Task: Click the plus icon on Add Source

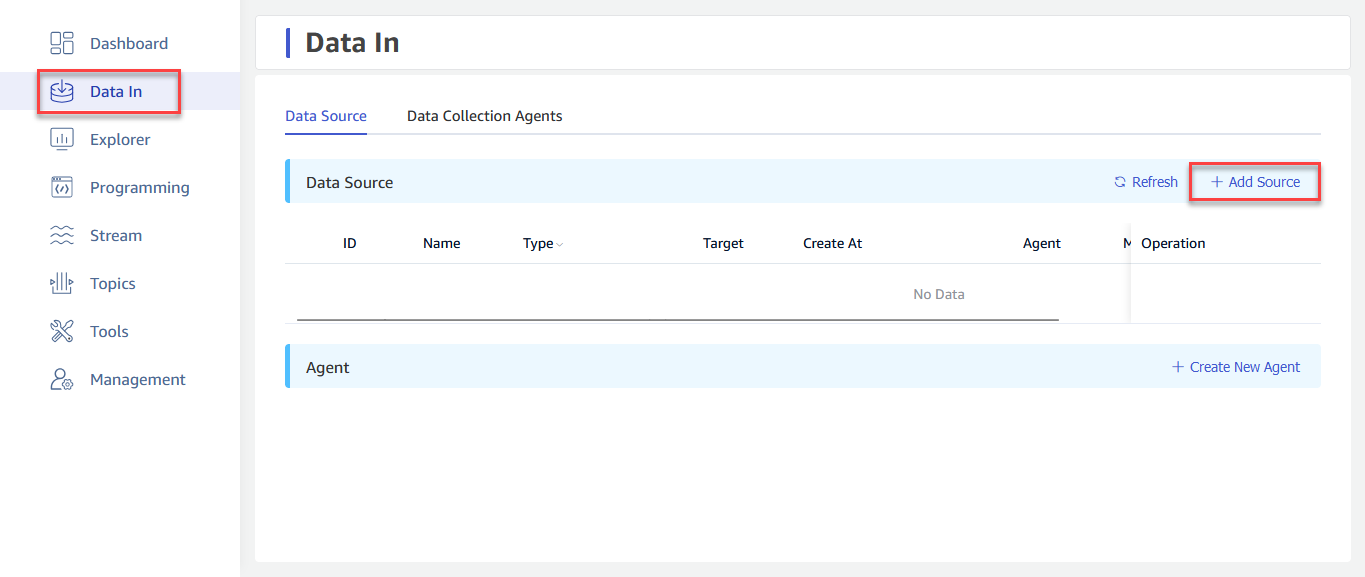Action: pos(1216,181)
